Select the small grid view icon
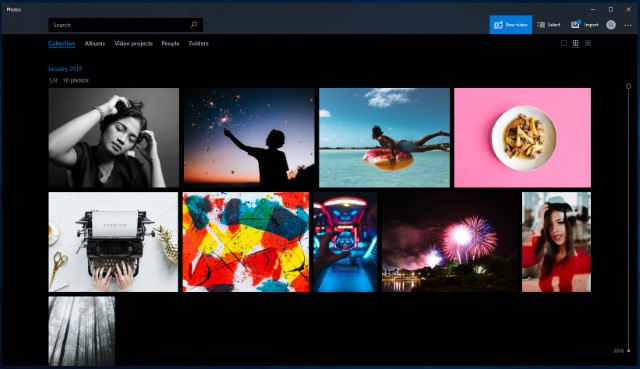Image resolution: width=640 pixels, height=369 pixels. click(588, 43)
